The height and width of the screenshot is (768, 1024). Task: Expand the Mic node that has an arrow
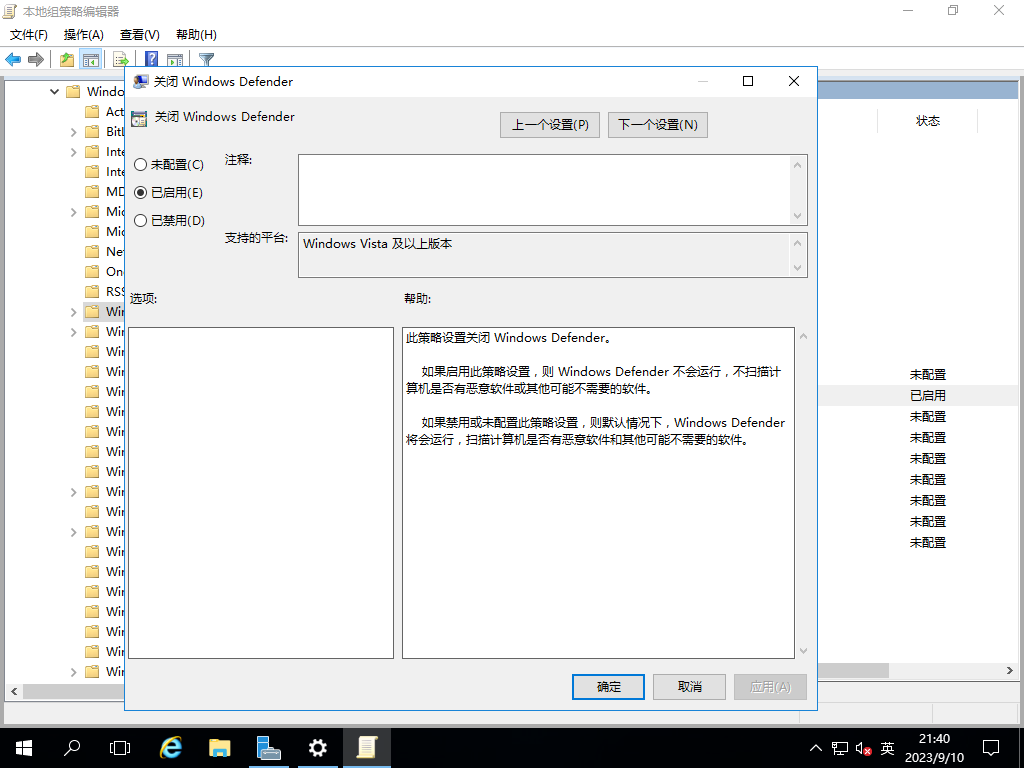click(73, 212)
